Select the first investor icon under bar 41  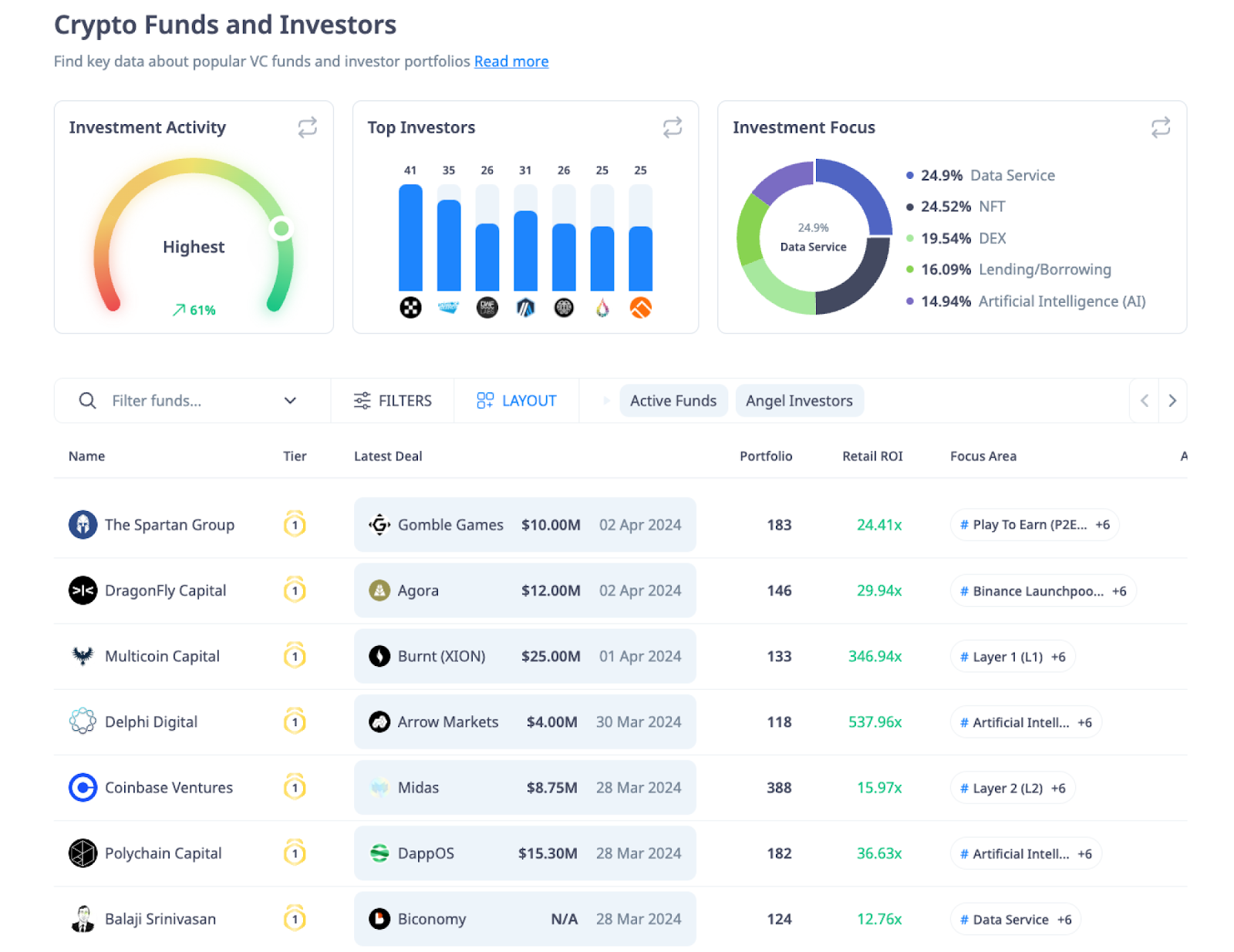click(x=410, y=308)
